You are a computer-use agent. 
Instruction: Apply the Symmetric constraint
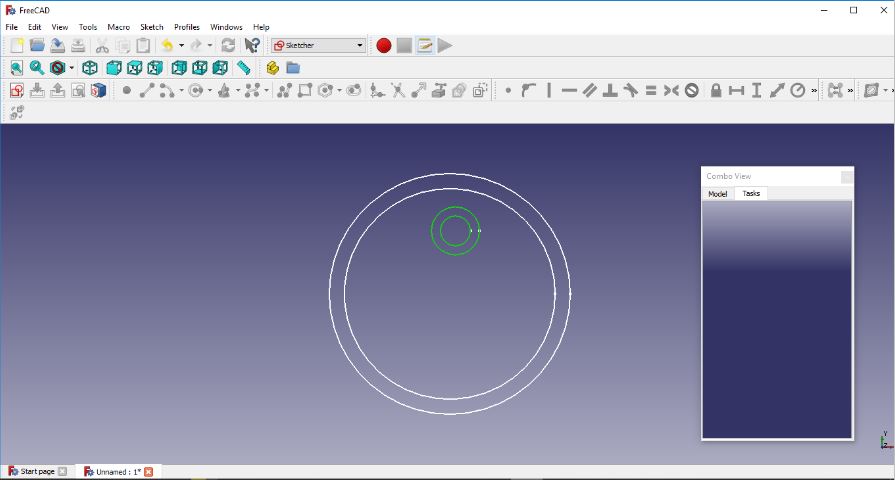[671, 90]
